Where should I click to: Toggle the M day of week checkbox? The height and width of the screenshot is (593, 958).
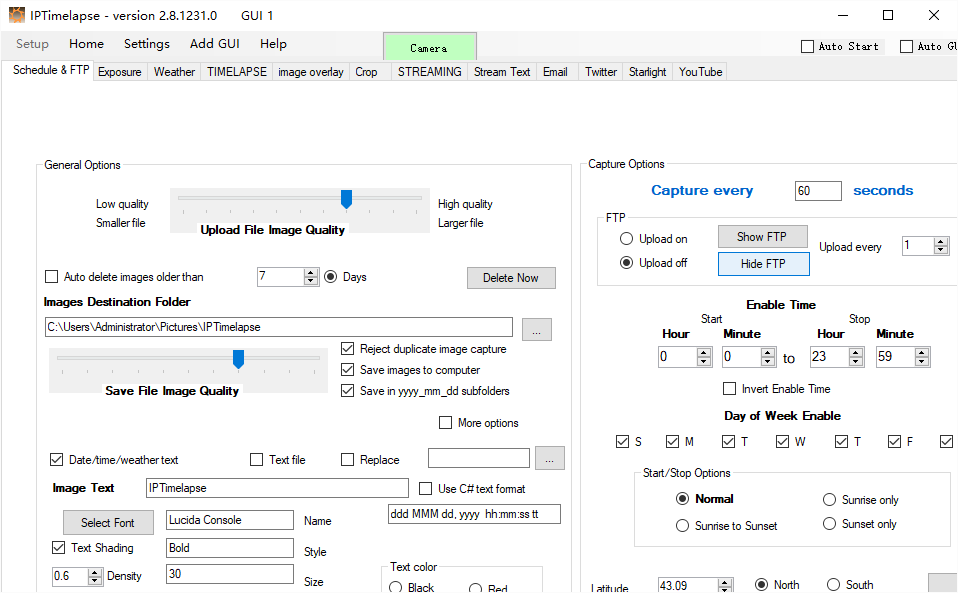pyautogui.click(x=673, y=442)
